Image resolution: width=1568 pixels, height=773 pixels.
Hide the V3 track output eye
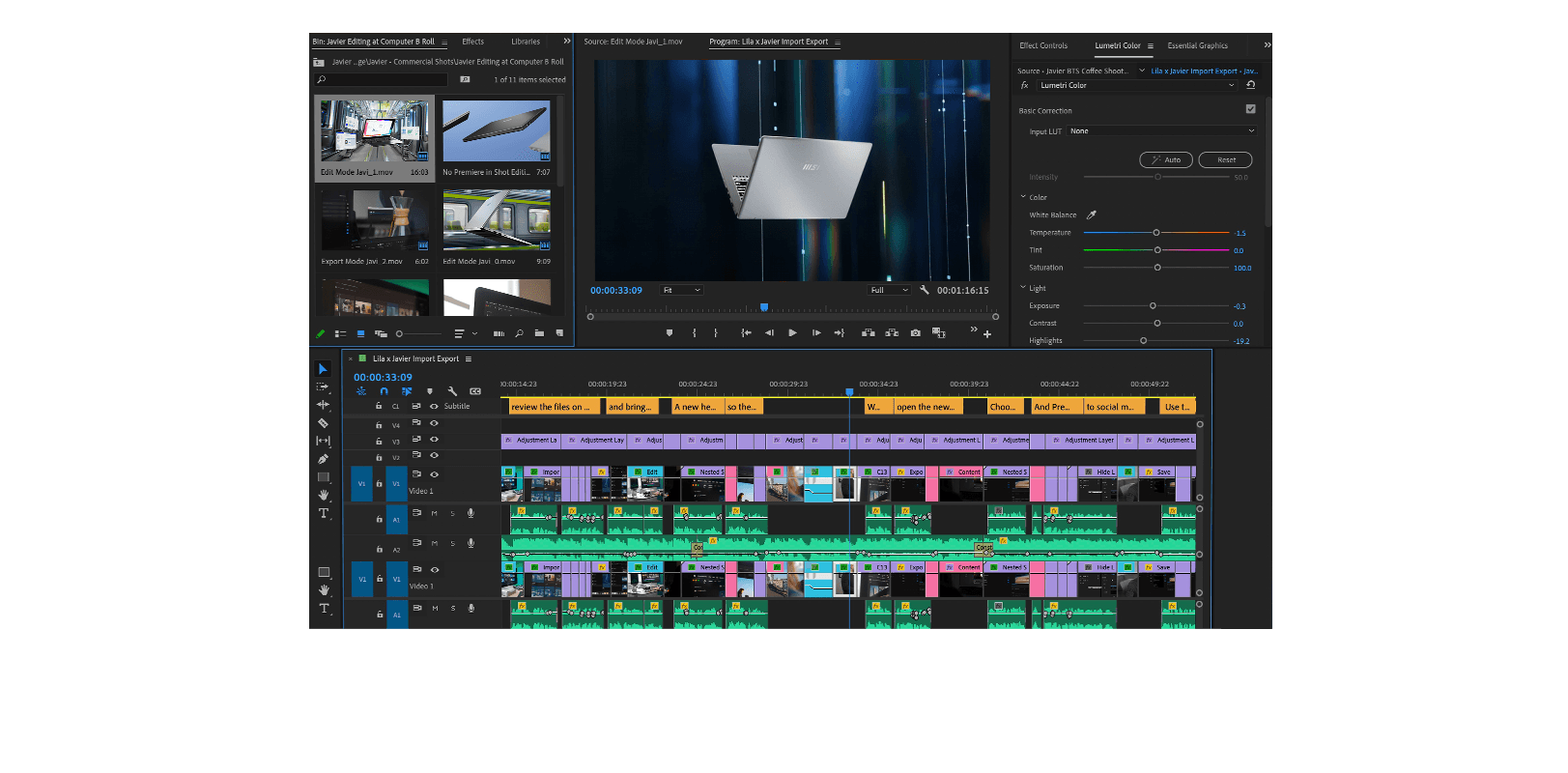pos(434,440)
